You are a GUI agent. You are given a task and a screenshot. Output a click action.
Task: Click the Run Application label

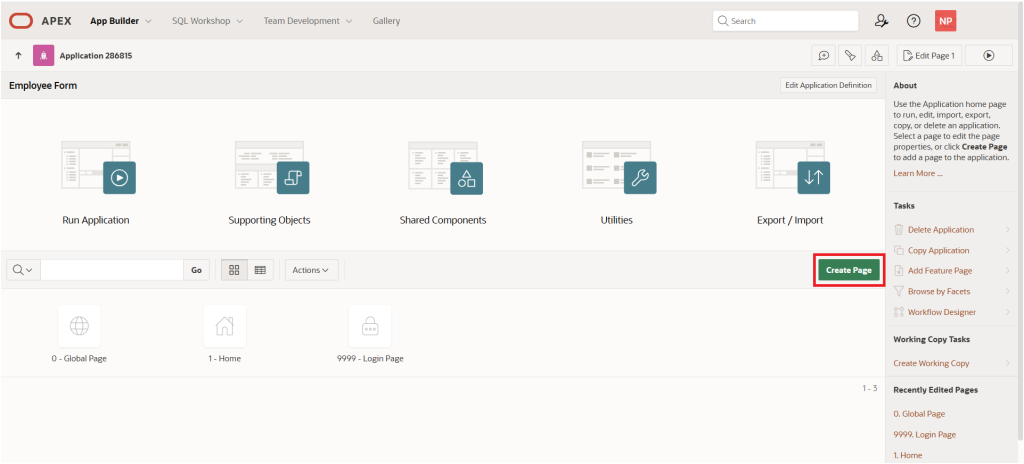tap(96, 220)
